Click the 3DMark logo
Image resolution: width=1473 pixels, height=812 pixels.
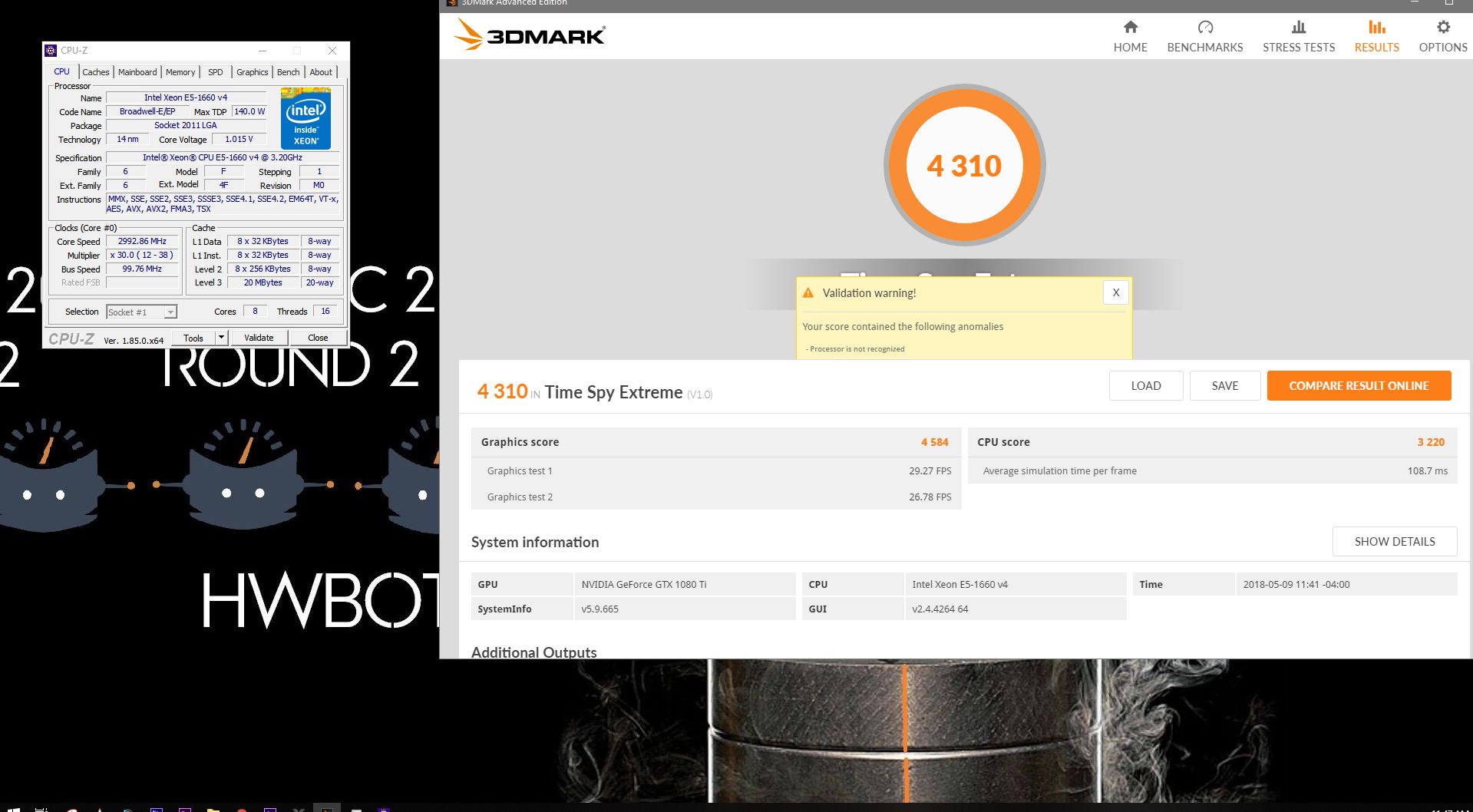coord(529,35)
